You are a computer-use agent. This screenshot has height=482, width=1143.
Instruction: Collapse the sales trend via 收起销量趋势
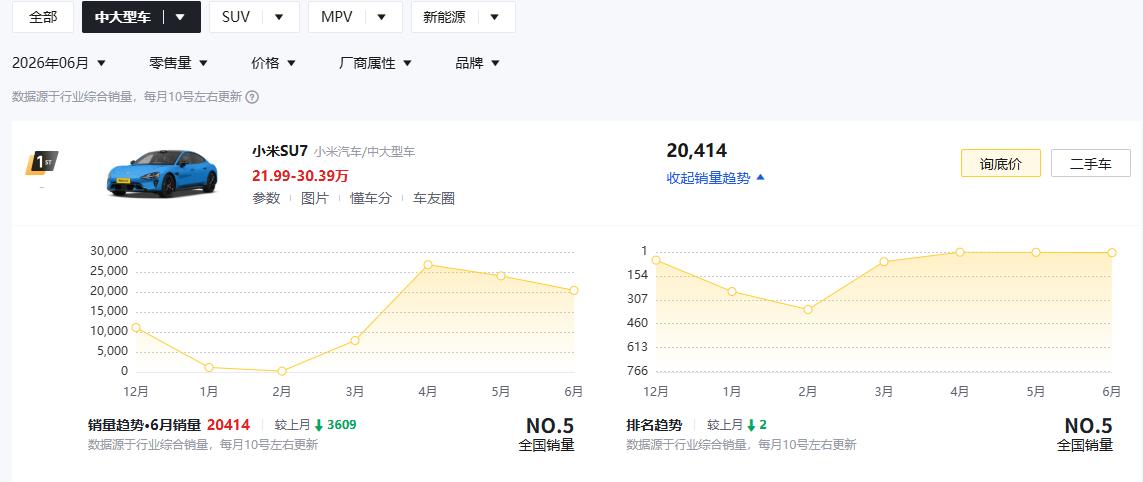point(715,177)
